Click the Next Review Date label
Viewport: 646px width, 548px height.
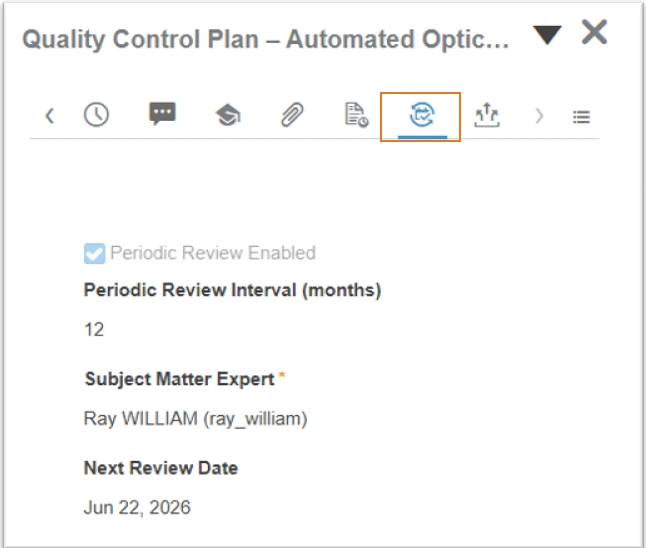(160, 468)
